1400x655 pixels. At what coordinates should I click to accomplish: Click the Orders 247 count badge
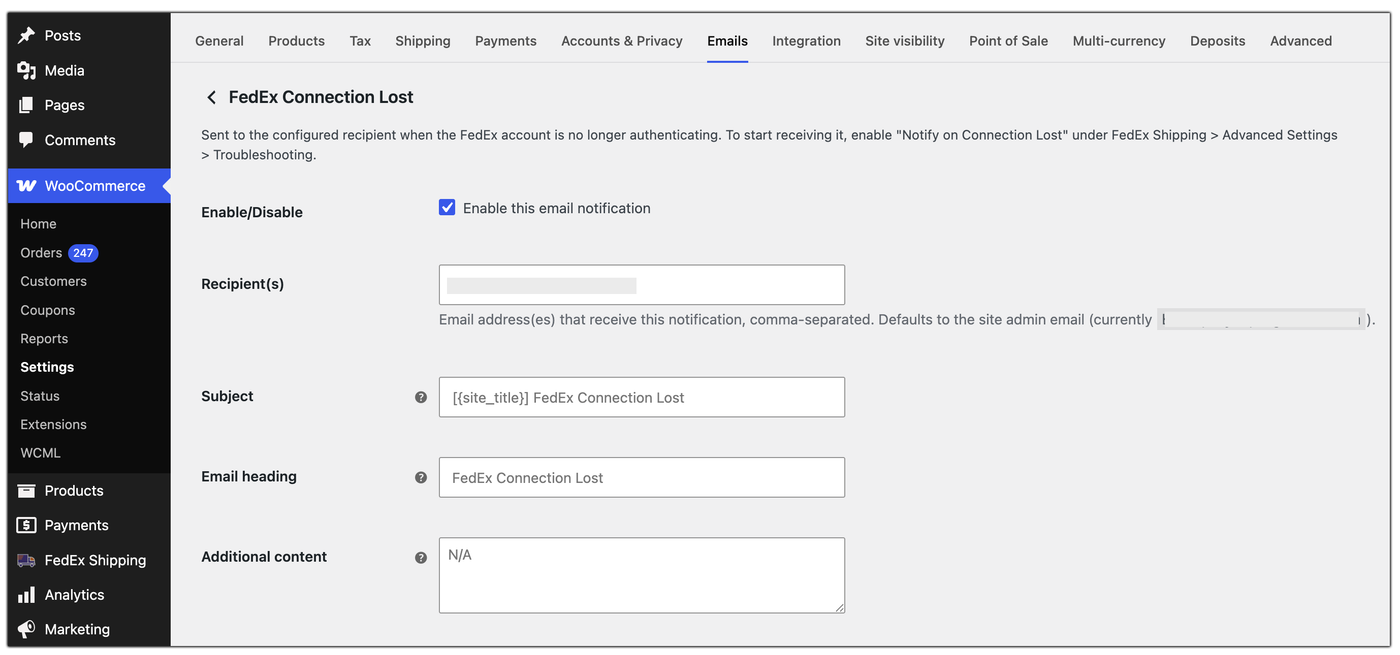(83, 253)
